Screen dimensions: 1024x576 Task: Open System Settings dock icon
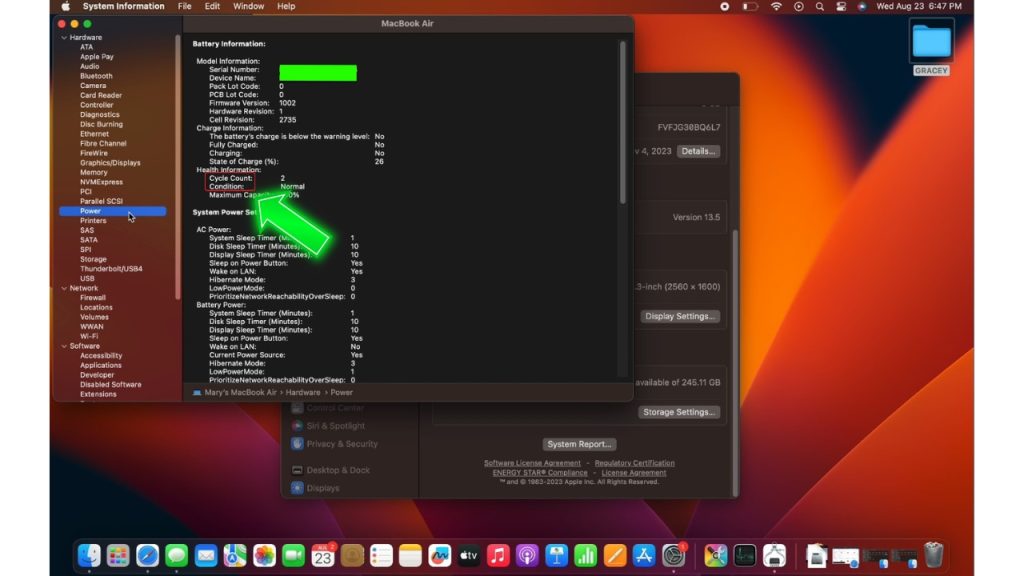coord(673,556)
